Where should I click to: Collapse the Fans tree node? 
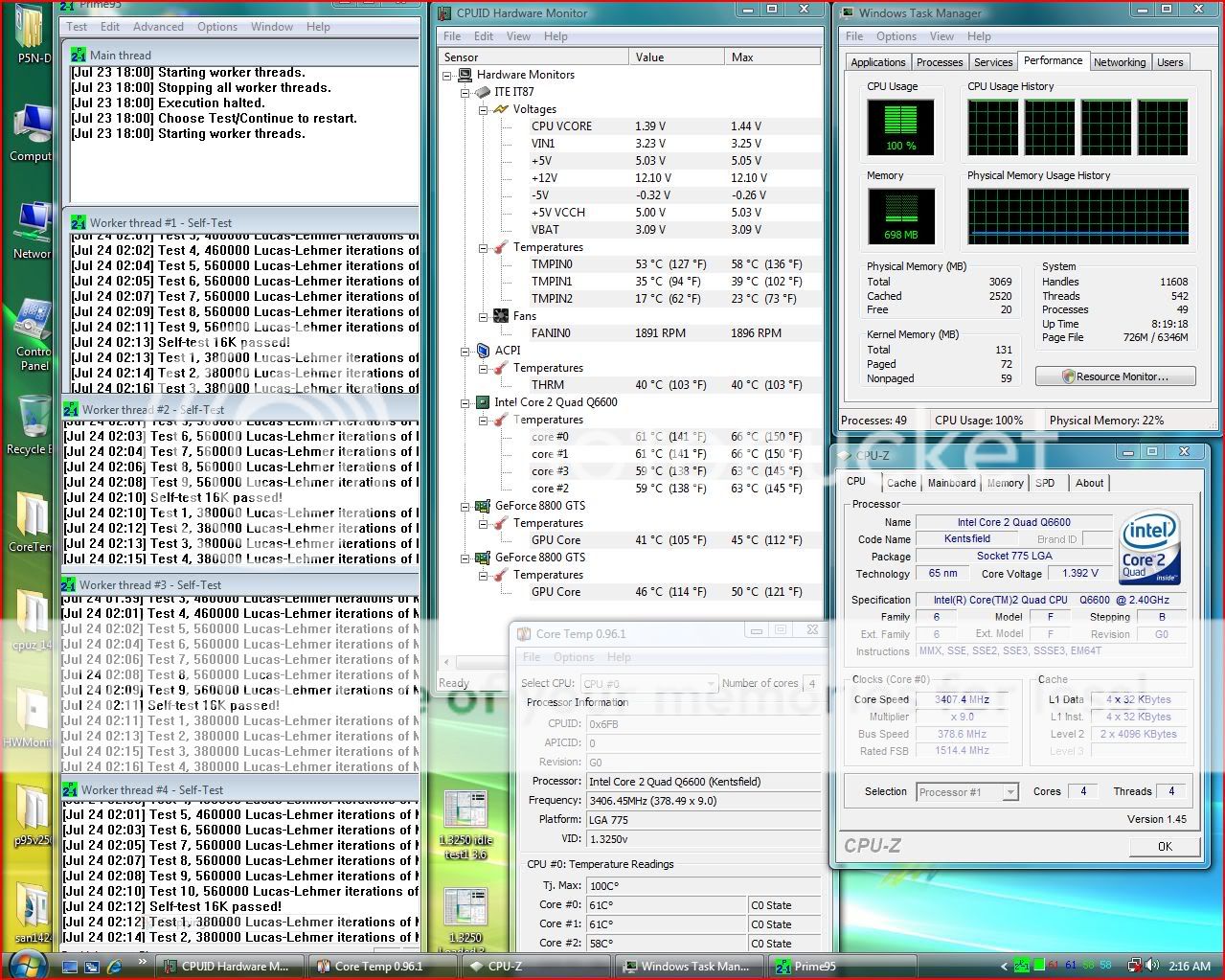[483, 316]
